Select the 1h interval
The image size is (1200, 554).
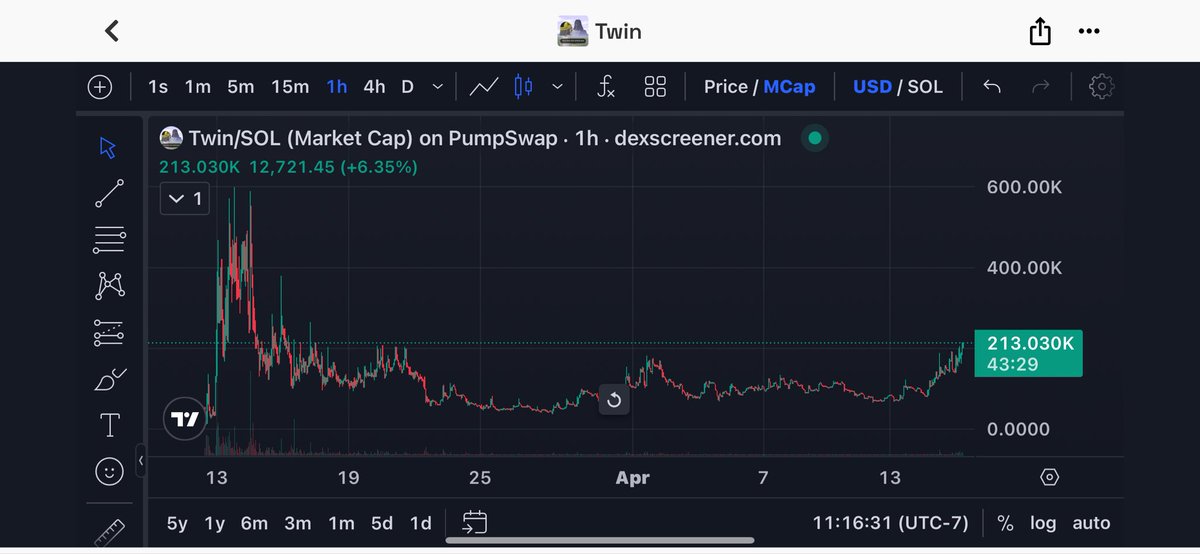(x=337, y=87)
